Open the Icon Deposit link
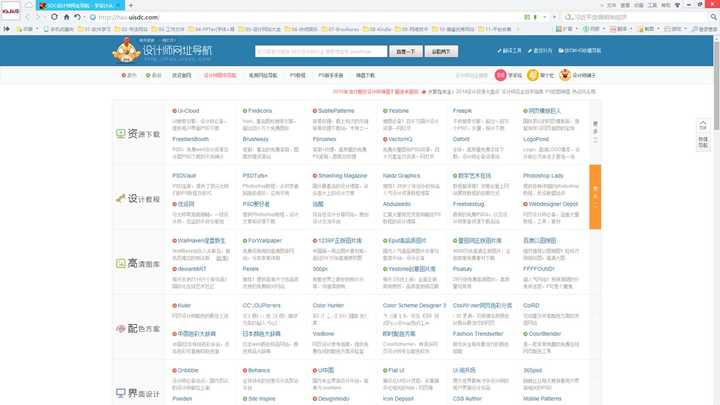Viewport: 720px width, 405px height. [398, 399]
